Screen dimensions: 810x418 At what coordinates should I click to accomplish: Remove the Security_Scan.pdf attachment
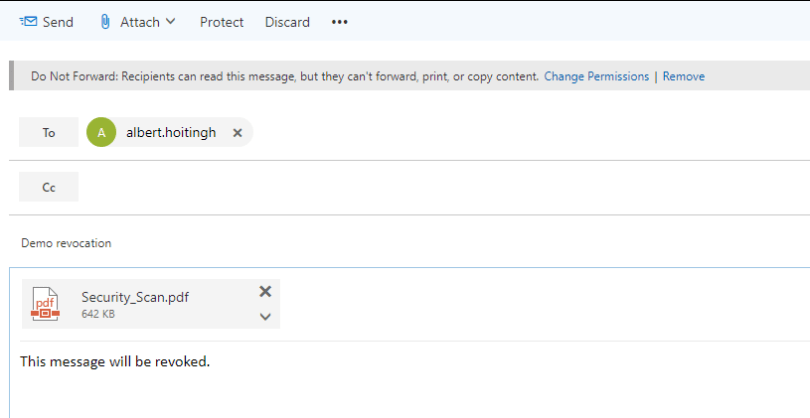pyautogui.click(x=265, y=291)
